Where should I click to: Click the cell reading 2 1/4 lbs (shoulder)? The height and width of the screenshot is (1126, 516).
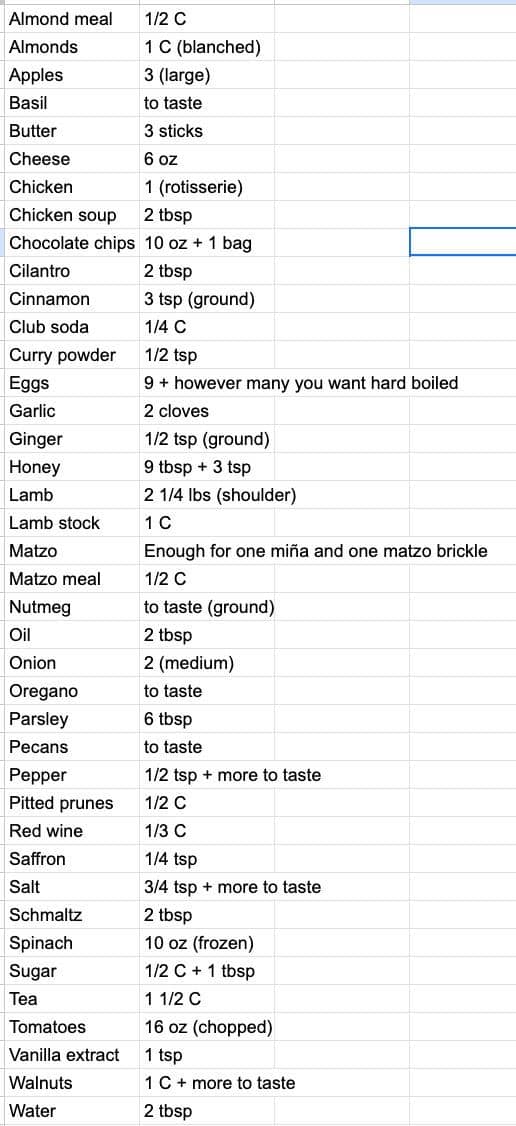[x=207, y=495]
